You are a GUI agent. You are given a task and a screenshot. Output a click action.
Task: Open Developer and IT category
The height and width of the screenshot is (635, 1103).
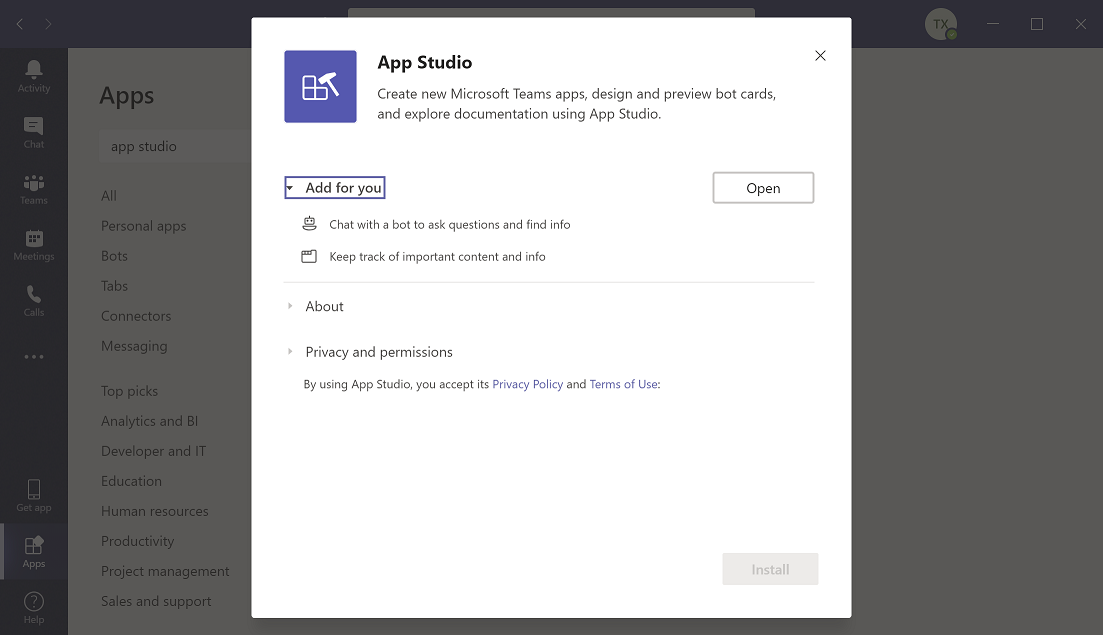tap(153, 451)
